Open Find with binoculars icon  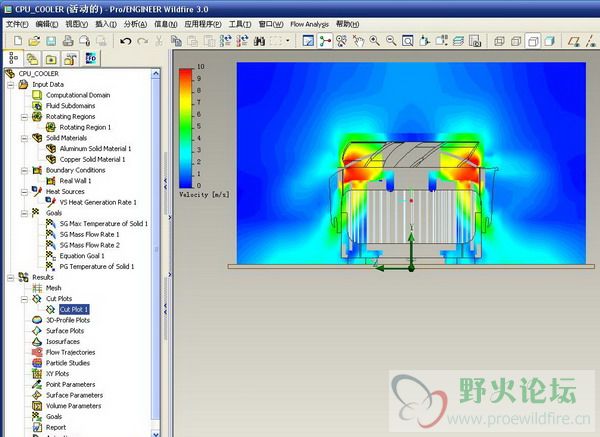tap(259, 41)
